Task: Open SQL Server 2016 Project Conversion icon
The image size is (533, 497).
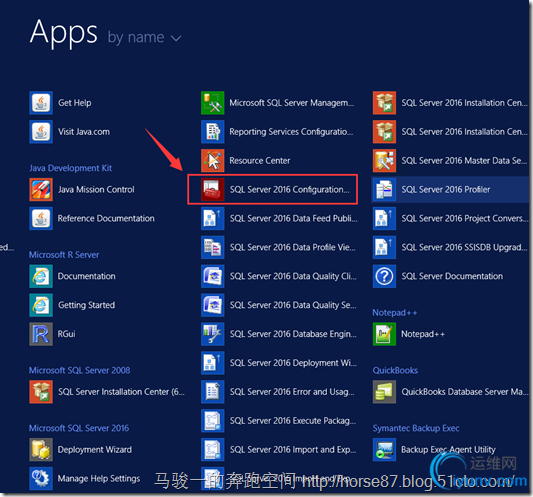Action: 384,218
